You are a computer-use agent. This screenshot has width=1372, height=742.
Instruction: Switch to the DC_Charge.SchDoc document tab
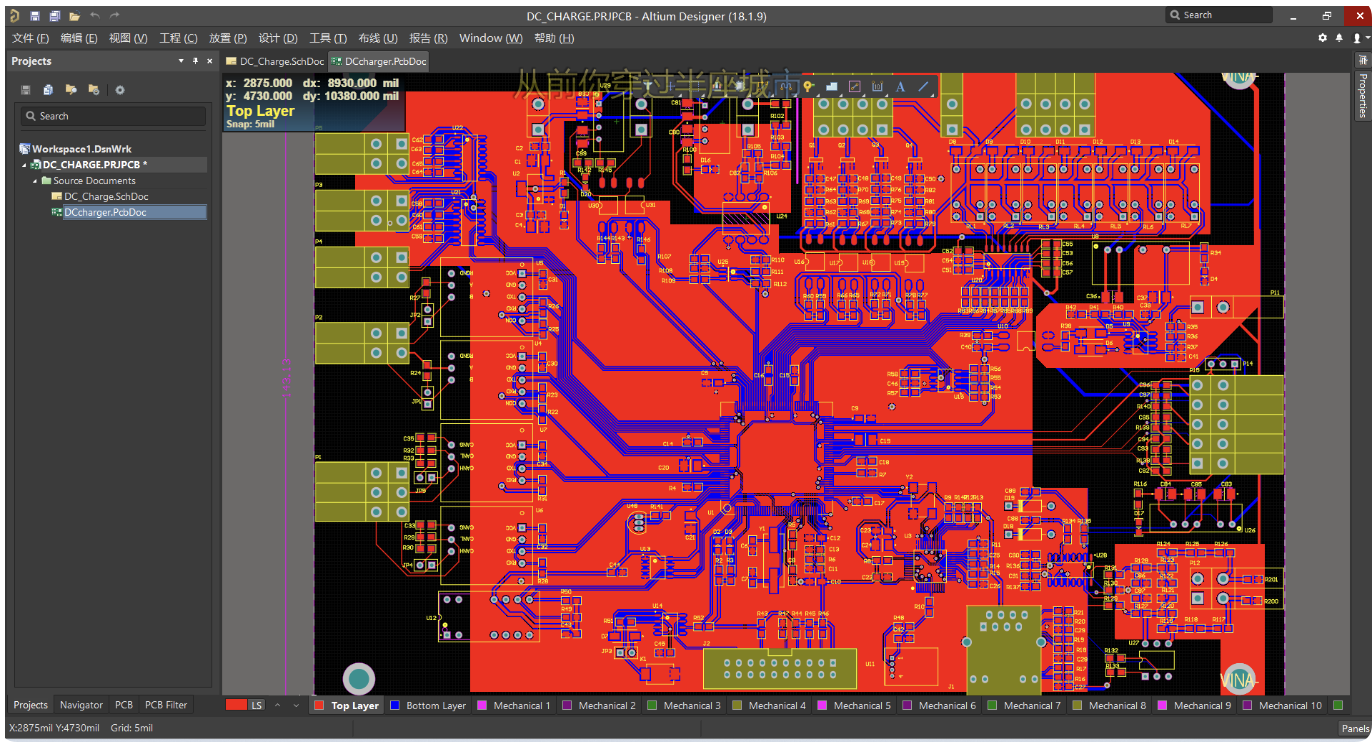point(275,61)
